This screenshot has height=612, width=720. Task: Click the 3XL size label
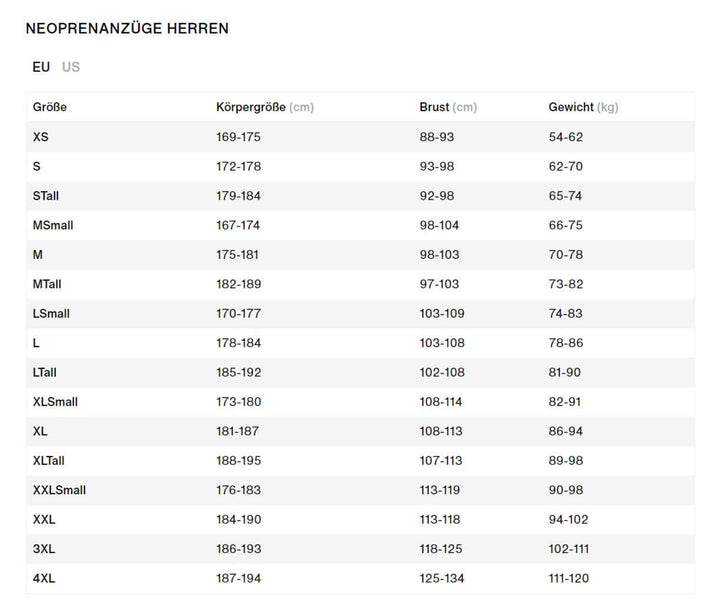click(43, 549)
